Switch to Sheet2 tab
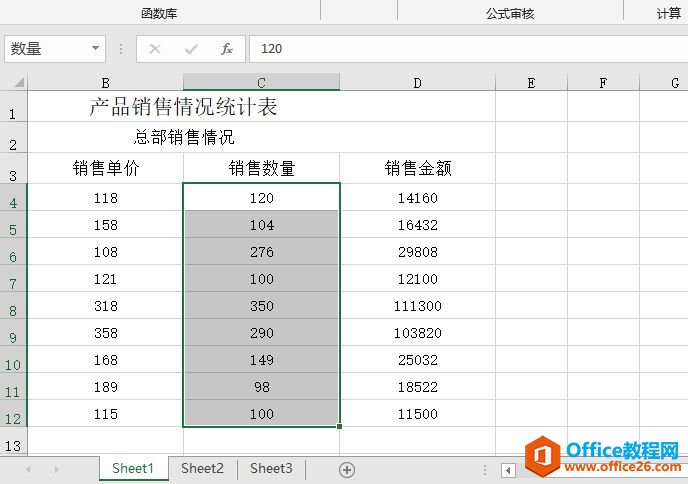688x484 pixels. (202, 469)
